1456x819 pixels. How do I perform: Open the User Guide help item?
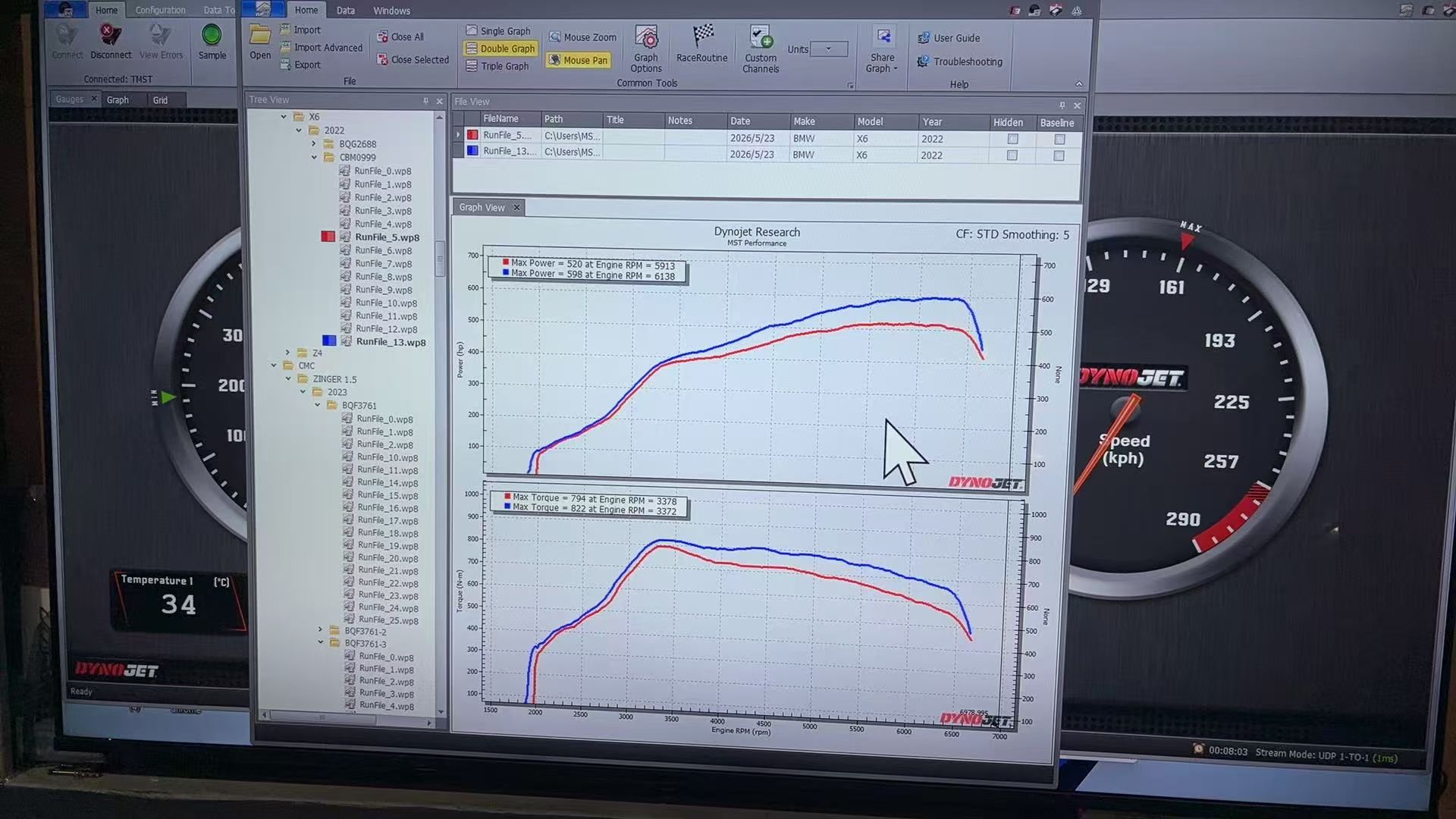tap(949, 38)
